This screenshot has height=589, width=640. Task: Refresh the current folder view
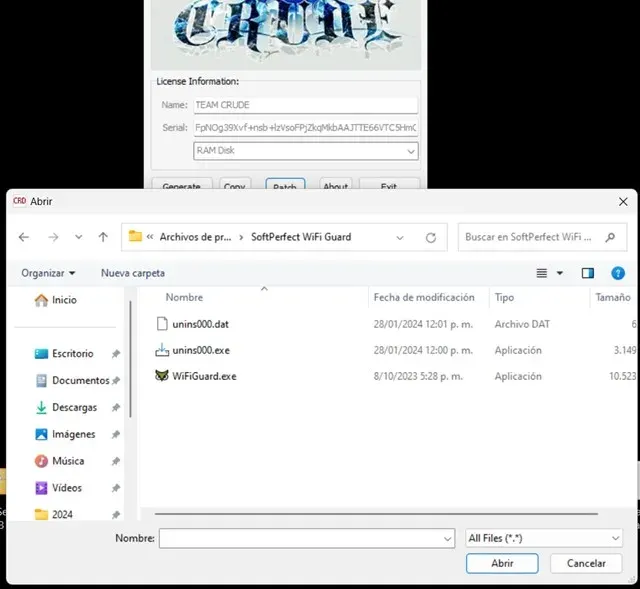pyautogui.click(x=431, y=238)
